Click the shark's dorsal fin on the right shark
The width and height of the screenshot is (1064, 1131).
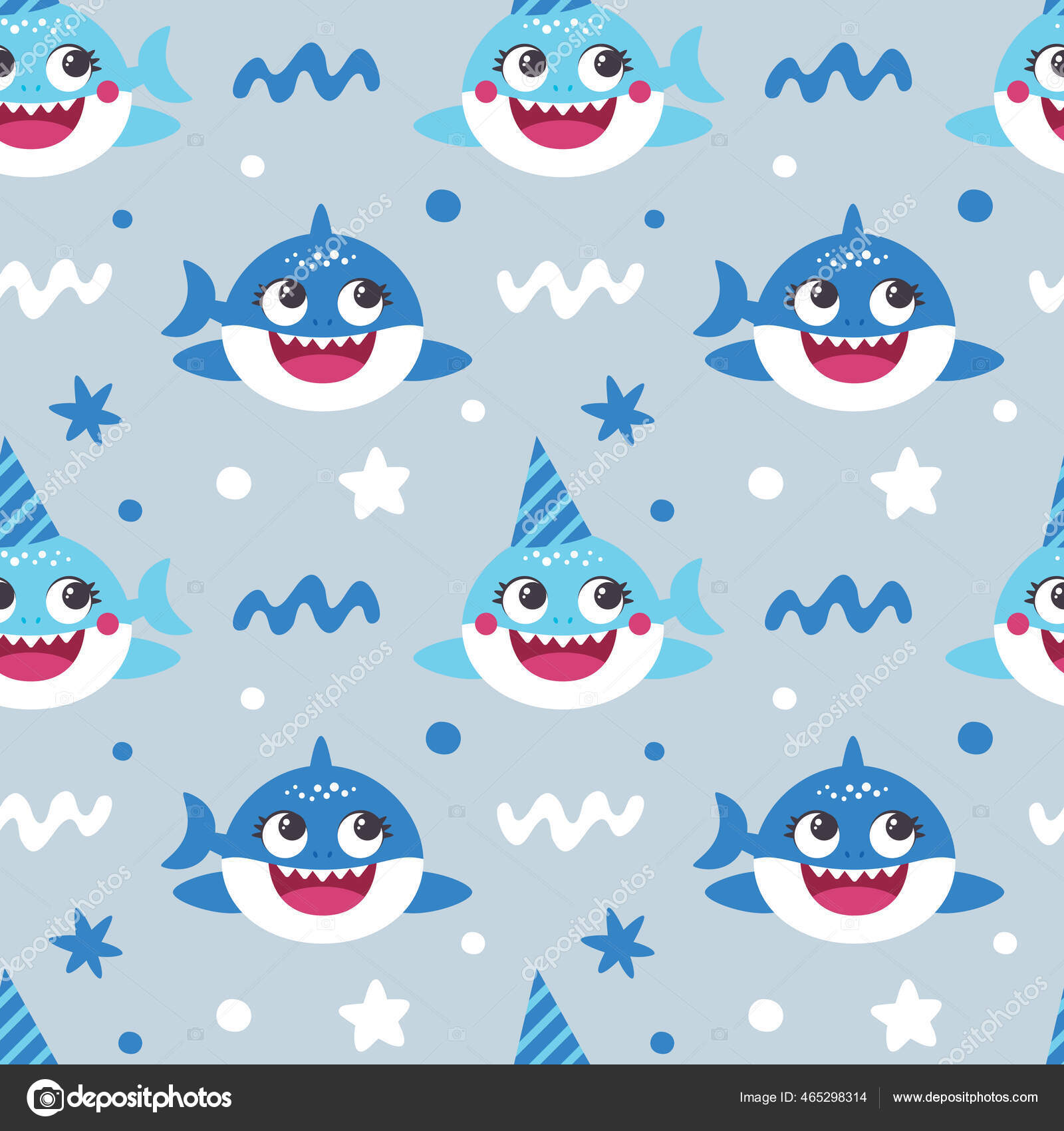tap(851, 220)
